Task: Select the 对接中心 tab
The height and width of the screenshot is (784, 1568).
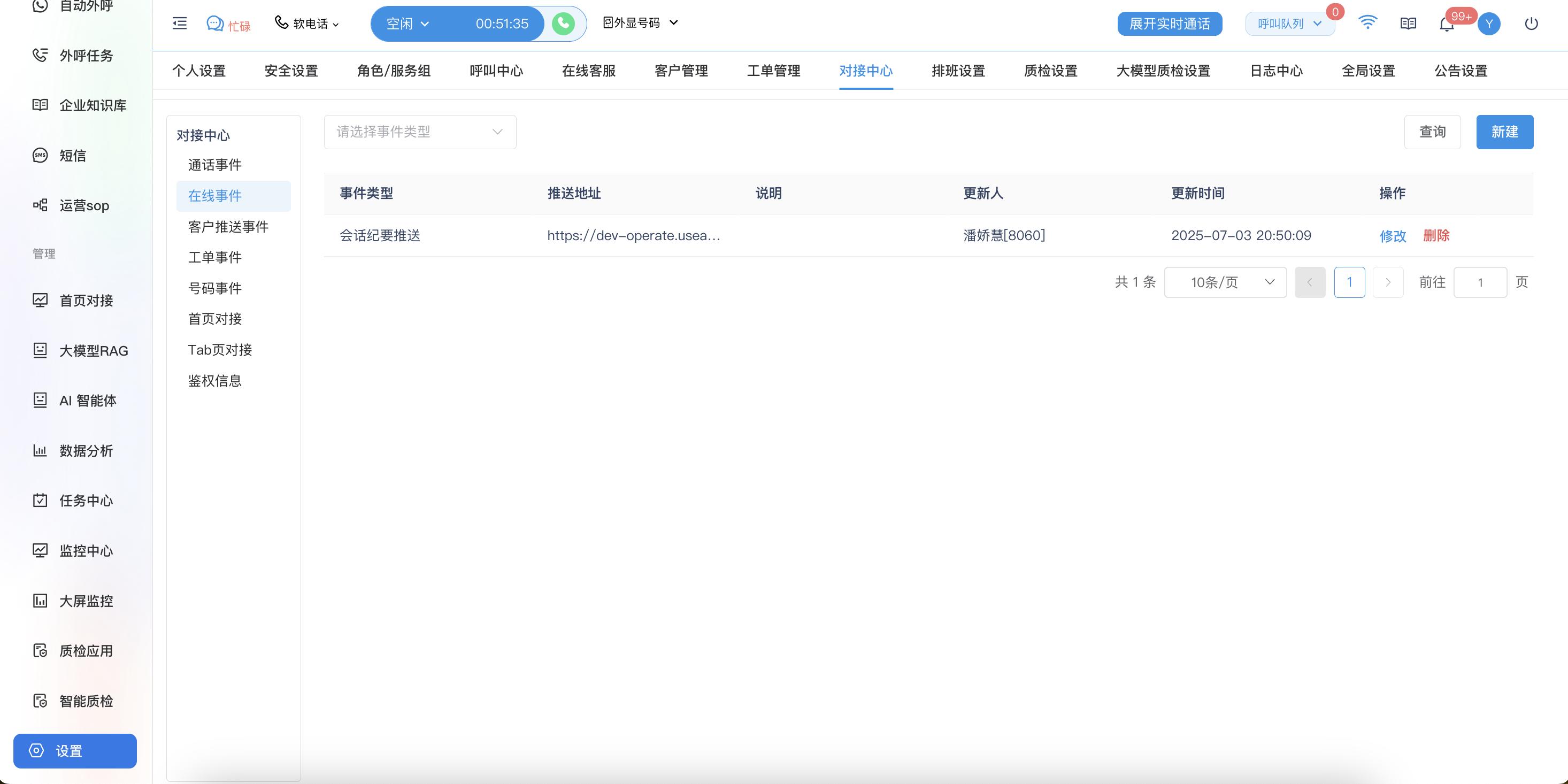Action: click(866, 71)
